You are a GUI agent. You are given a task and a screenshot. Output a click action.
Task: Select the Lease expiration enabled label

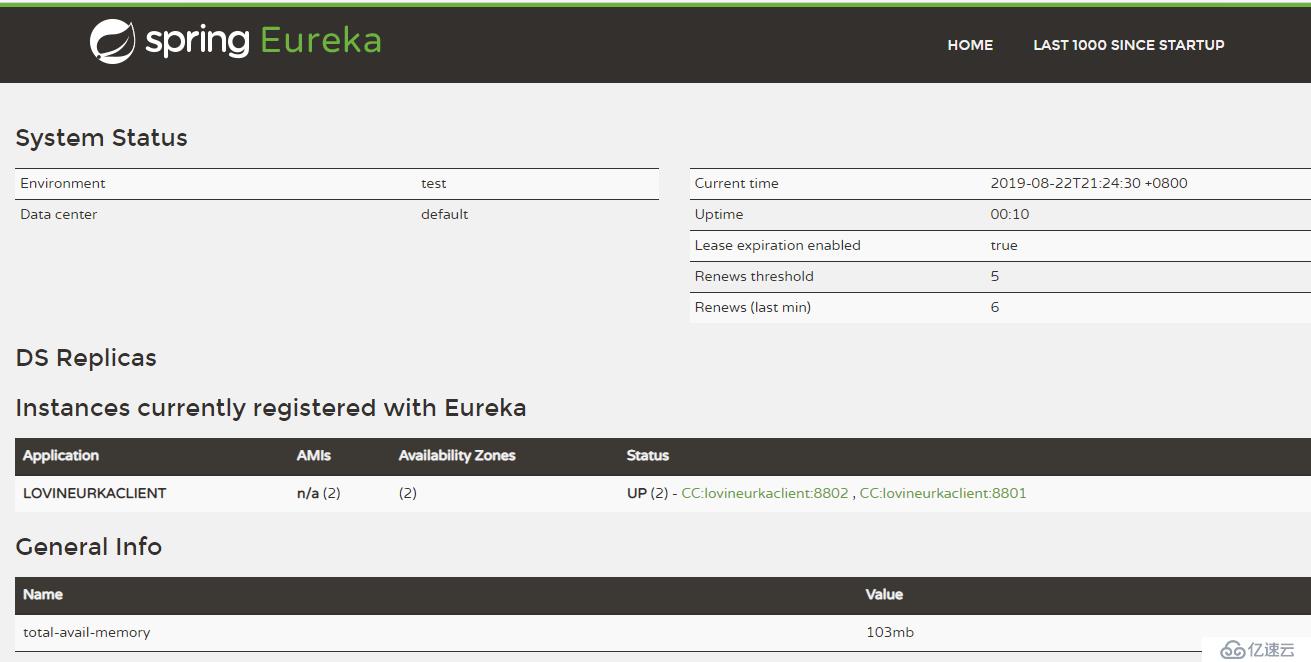click(x=778, y=245)
